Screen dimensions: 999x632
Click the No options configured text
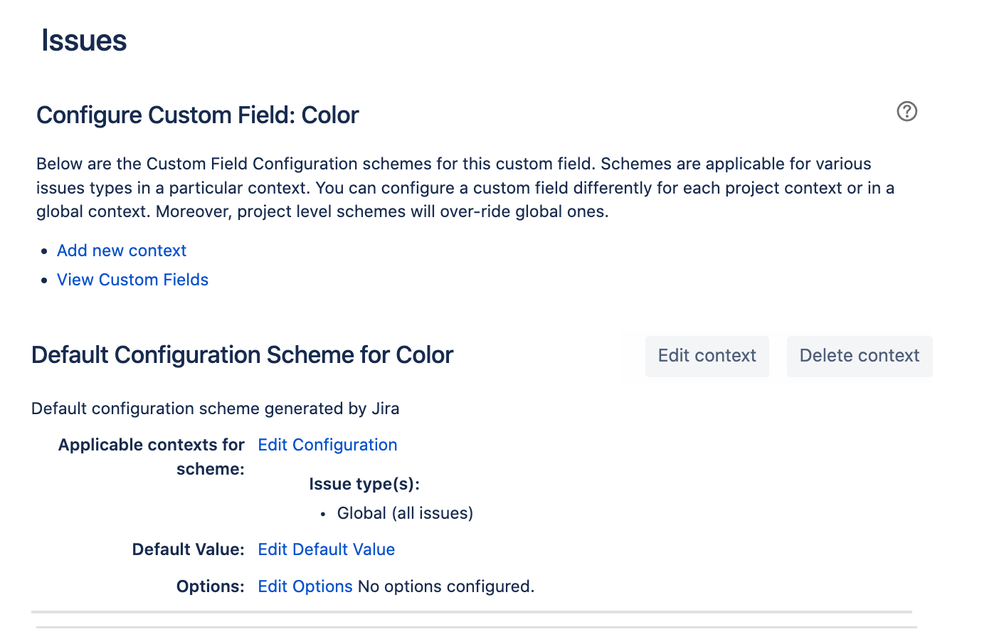446,586
